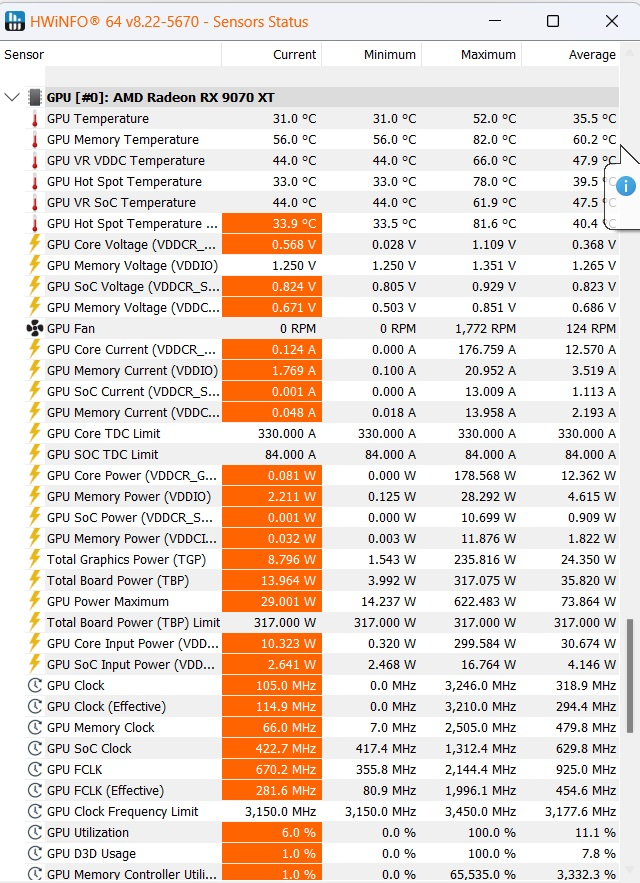This screenshot has height=883, width=640.
Task: Click the 124 RPM average fan speed cell
Action: coord(570,328)
